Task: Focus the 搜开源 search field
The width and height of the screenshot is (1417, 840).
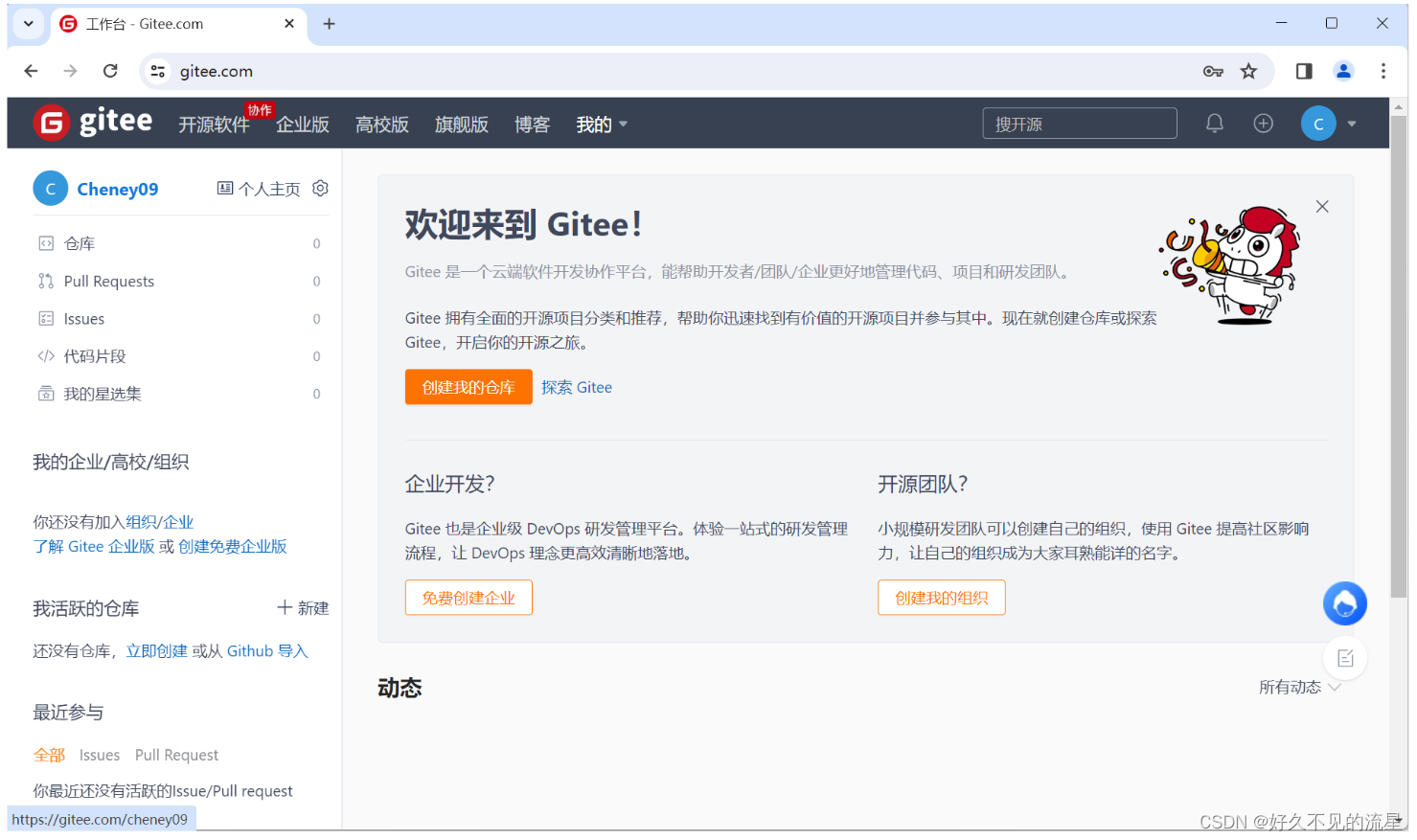Action: pos(1080,124)
